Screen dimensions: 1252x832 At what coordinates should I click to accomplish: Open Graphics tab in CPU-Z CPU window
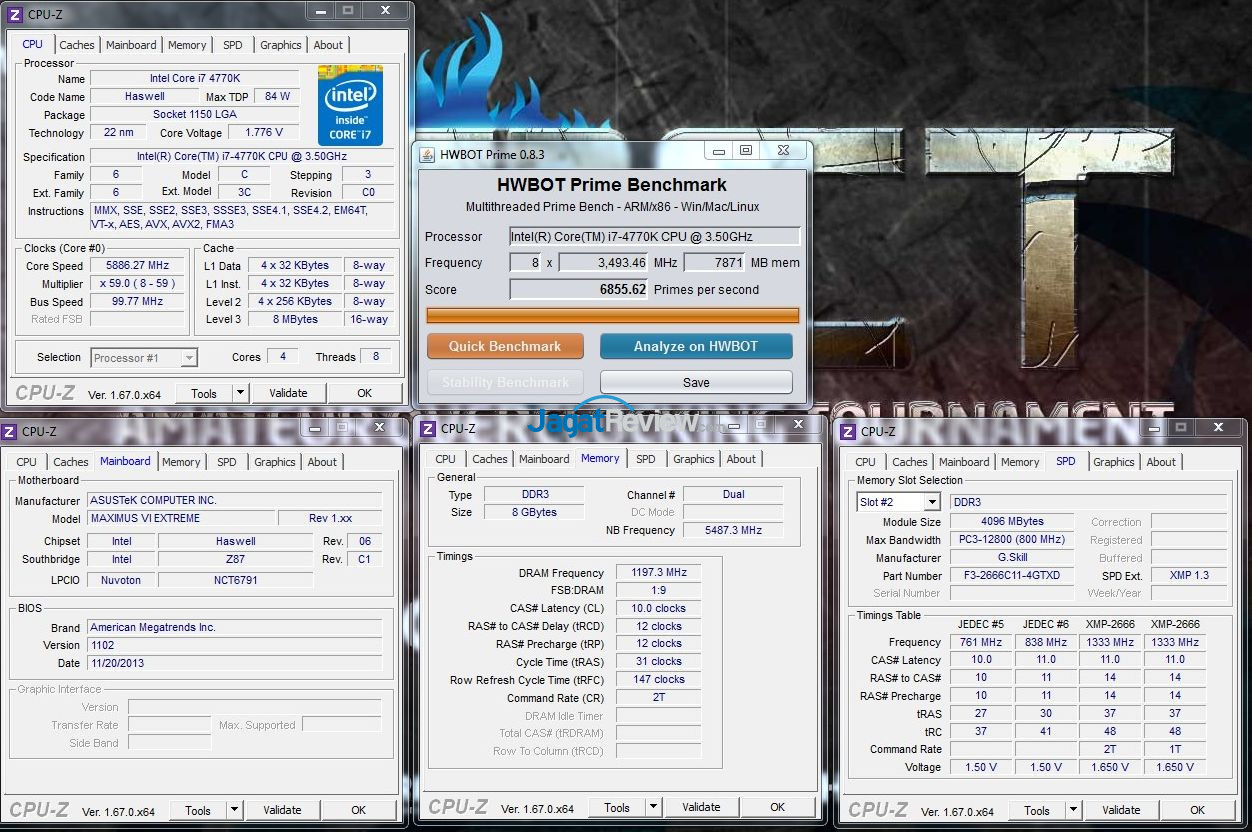pos(281,45)
